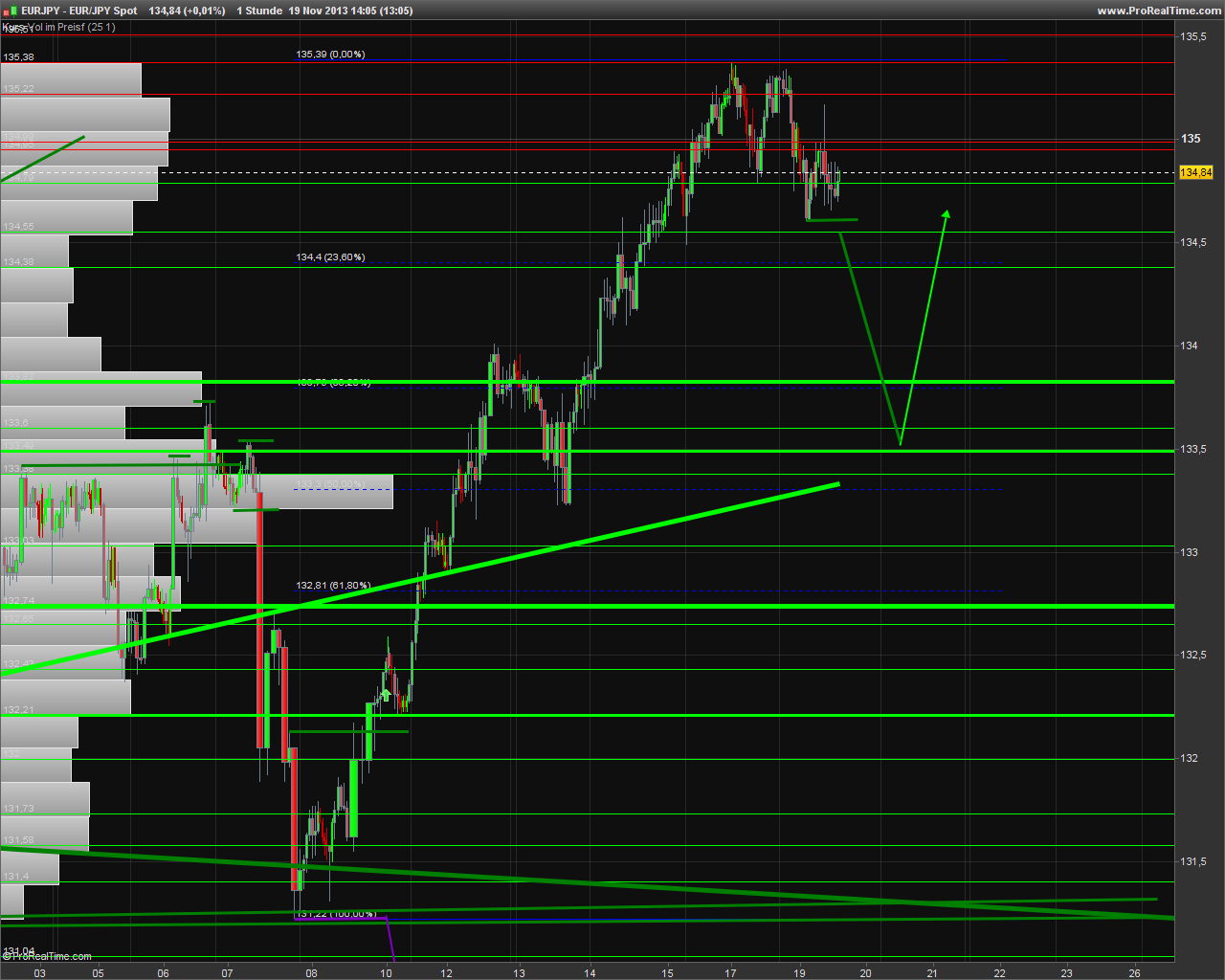Click date label 08 on time axis
Screen dimensions: 1225x980
[x=312, y=972]
